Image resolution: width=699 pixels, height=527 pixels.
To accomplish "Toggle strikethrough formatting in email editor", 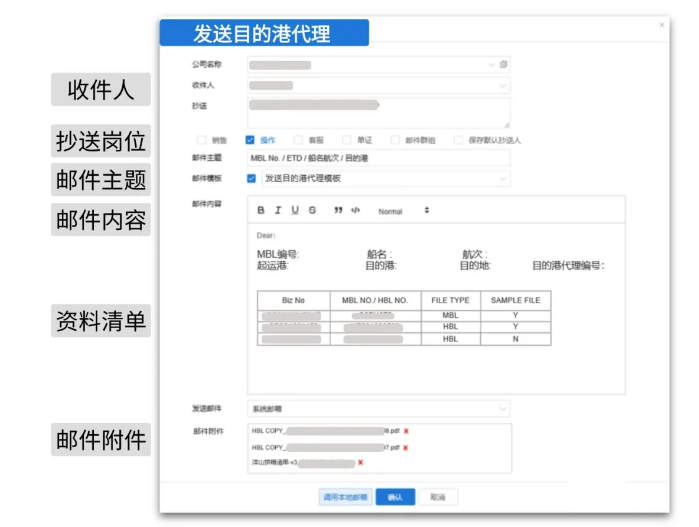I will (x=312, y=211).
